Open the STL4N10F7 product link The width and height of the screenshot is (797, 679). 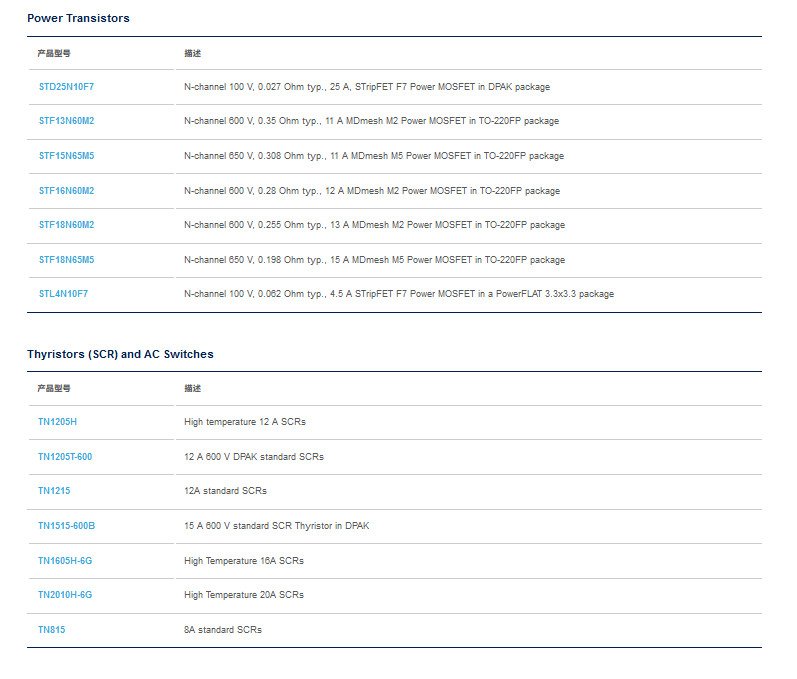click(x=64, y=294)
